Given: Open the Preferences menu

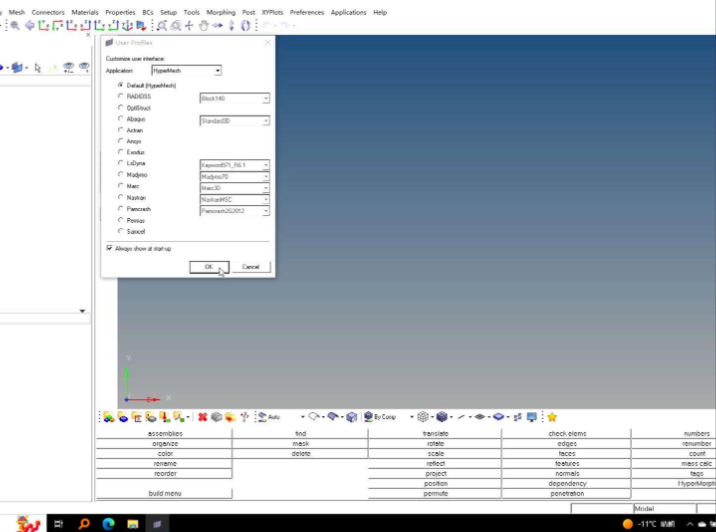Looking at the screenshot, I should coord(307,12).
